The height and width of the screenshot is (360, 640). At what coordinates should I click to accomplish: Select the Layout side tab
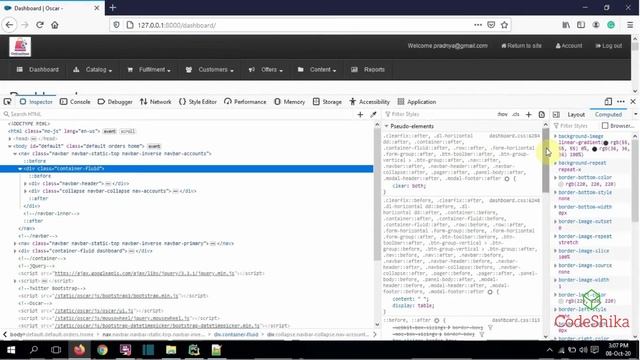(x=576, y=115)
